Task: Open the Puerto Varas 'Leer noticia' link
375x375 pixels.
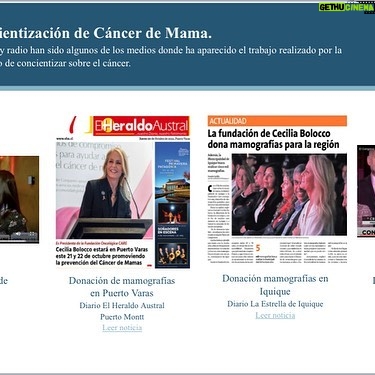Action: (122, 328)
